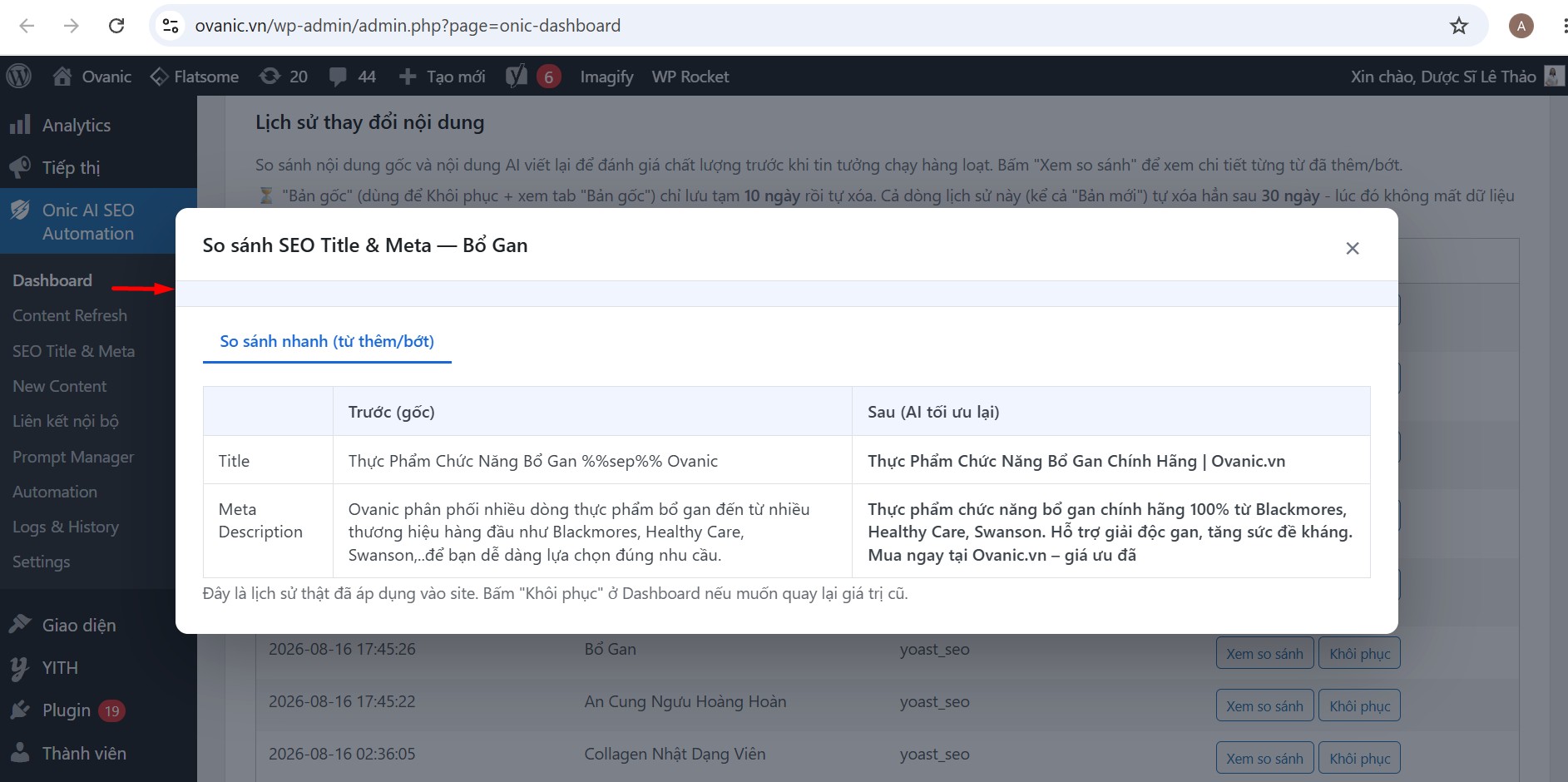Image resolution: width=1568 pixels, height=782 pixels.
Task: Open the site info icon in the address bar
Action: tap(171, 26)
